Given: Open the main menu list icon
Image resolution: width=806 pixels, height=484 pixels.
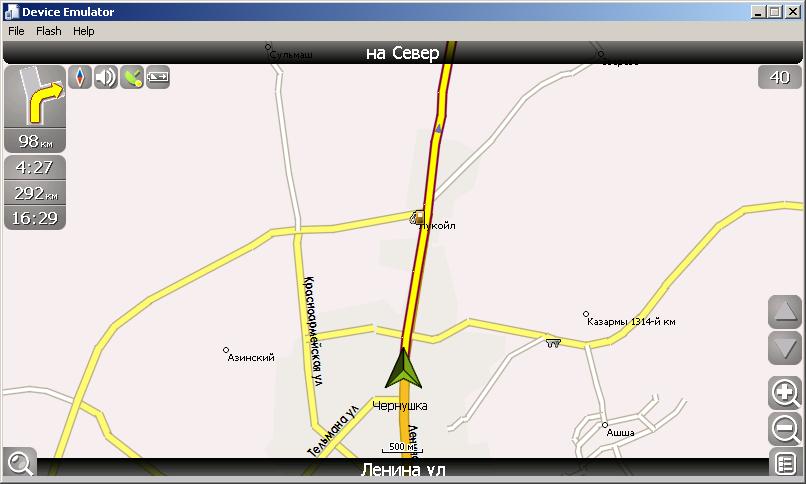Looking at the screenshot, I should 785,463.
